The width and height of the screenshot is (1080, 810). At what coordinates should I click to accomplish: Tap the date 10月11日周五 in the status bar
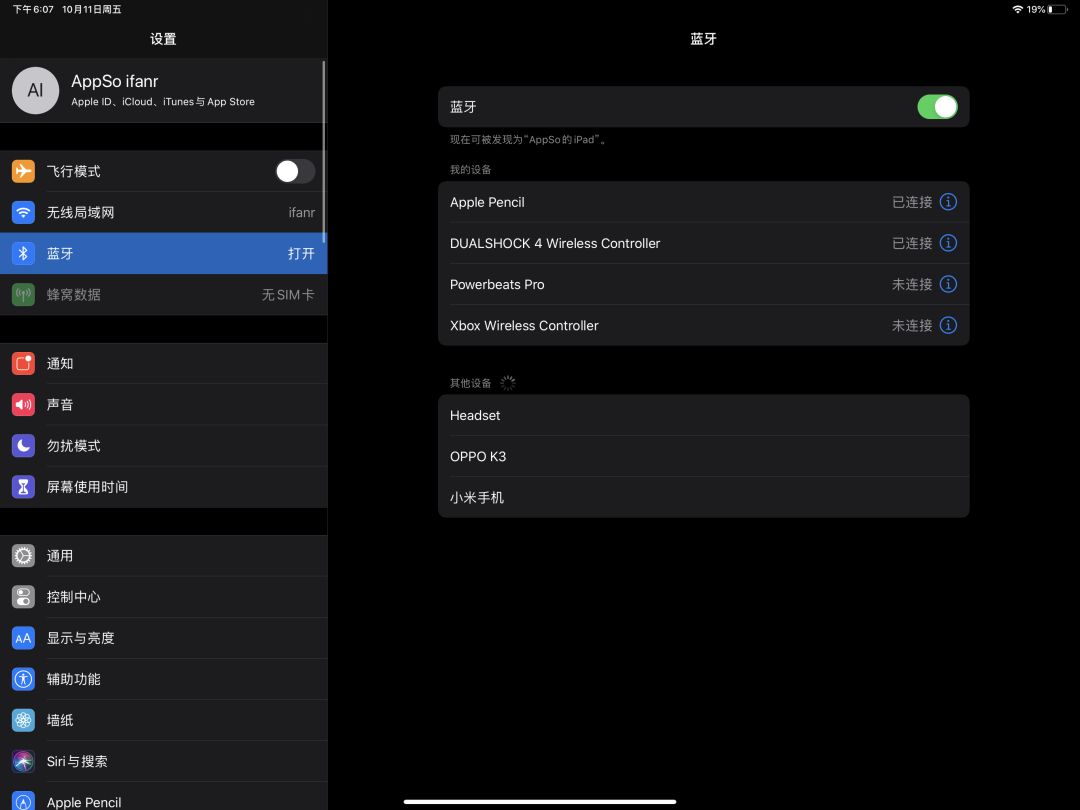pos(92,9)
